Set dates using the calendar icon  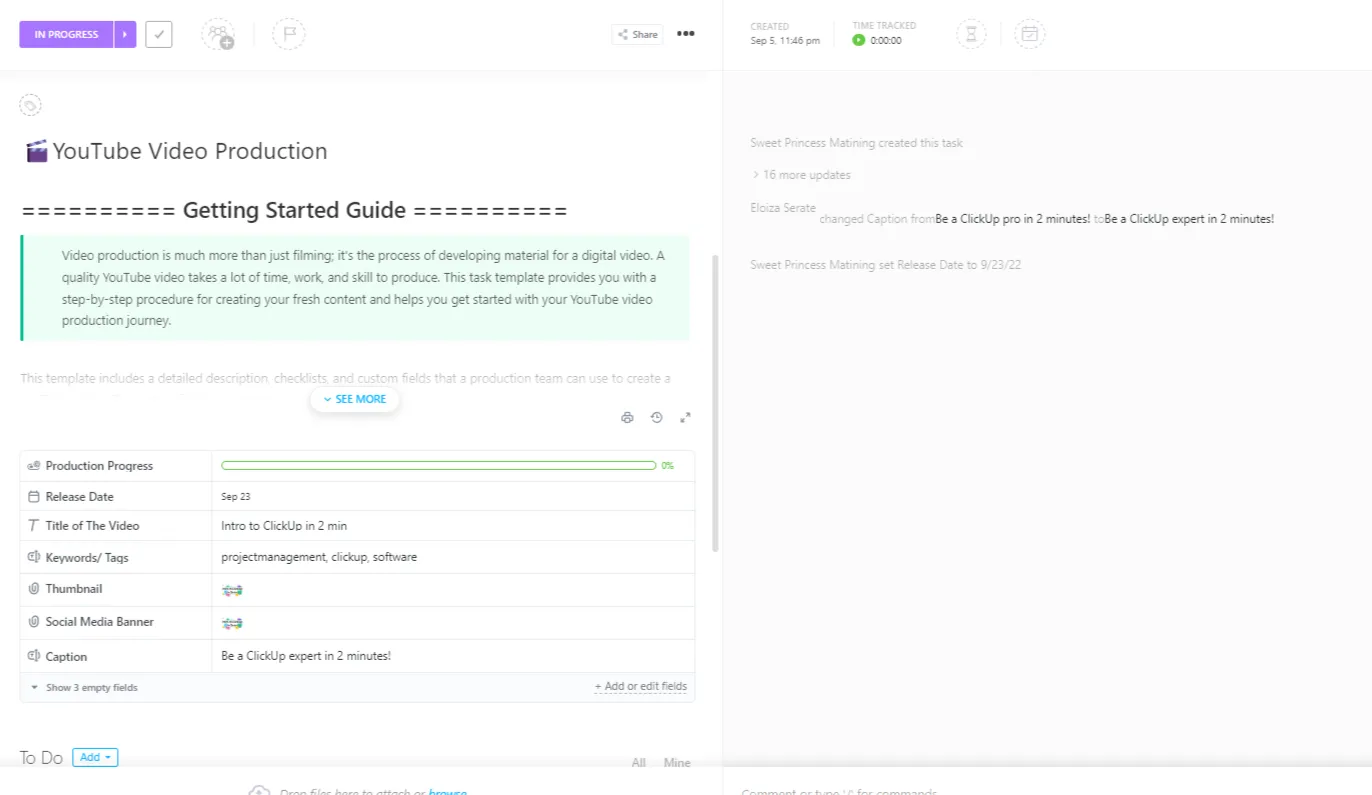point(1029,34)
